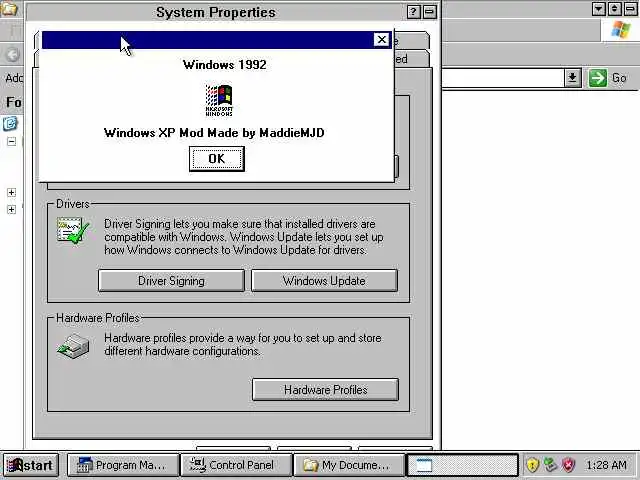Click the 1:28 AM system clock
The height and width of the screenshot is (480, 640).
(606, 465)
